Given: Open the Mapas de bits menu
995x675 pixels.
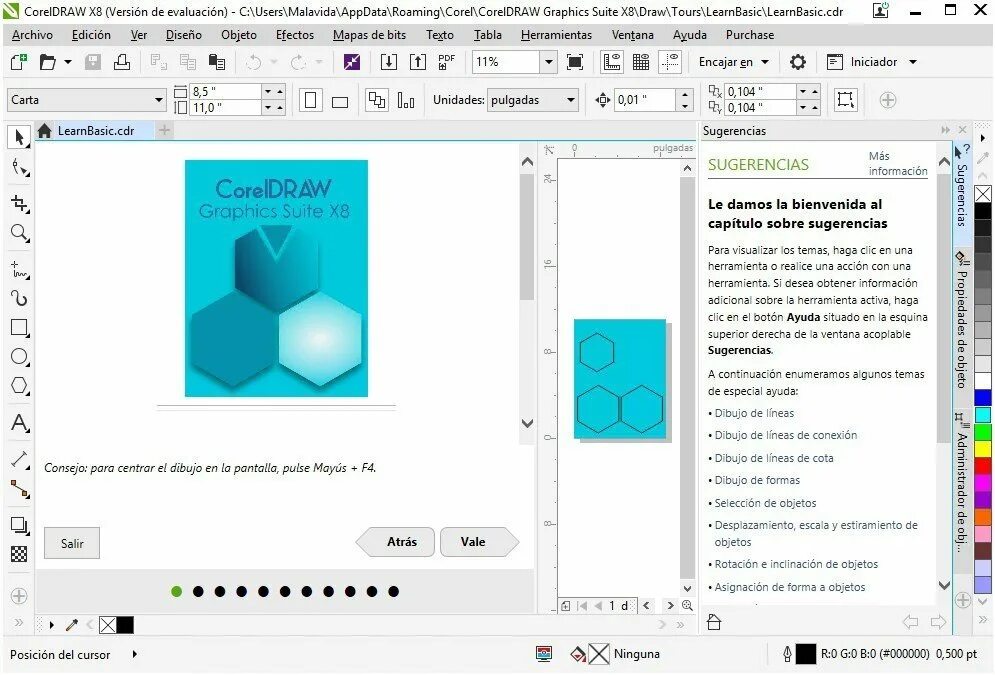Looking at the screenshot, I should click(369, 35).
